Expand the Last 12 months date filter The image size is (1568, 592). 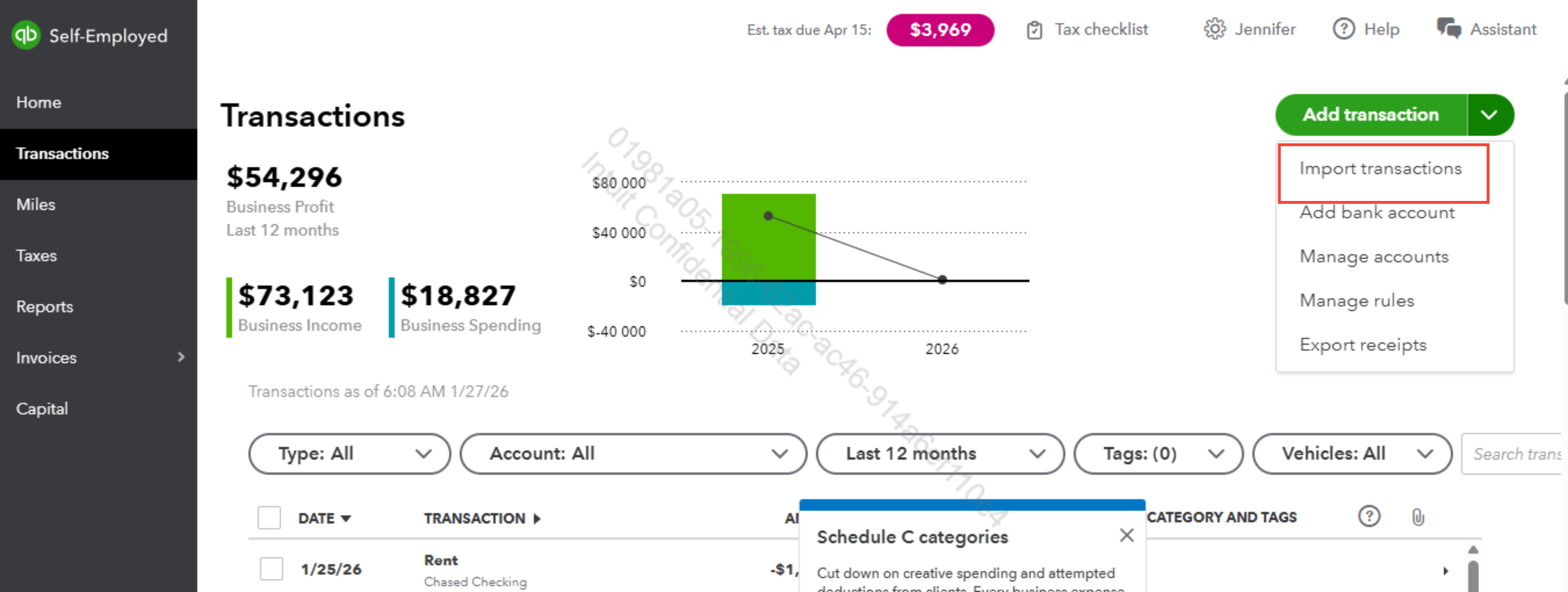pos(940,454)
